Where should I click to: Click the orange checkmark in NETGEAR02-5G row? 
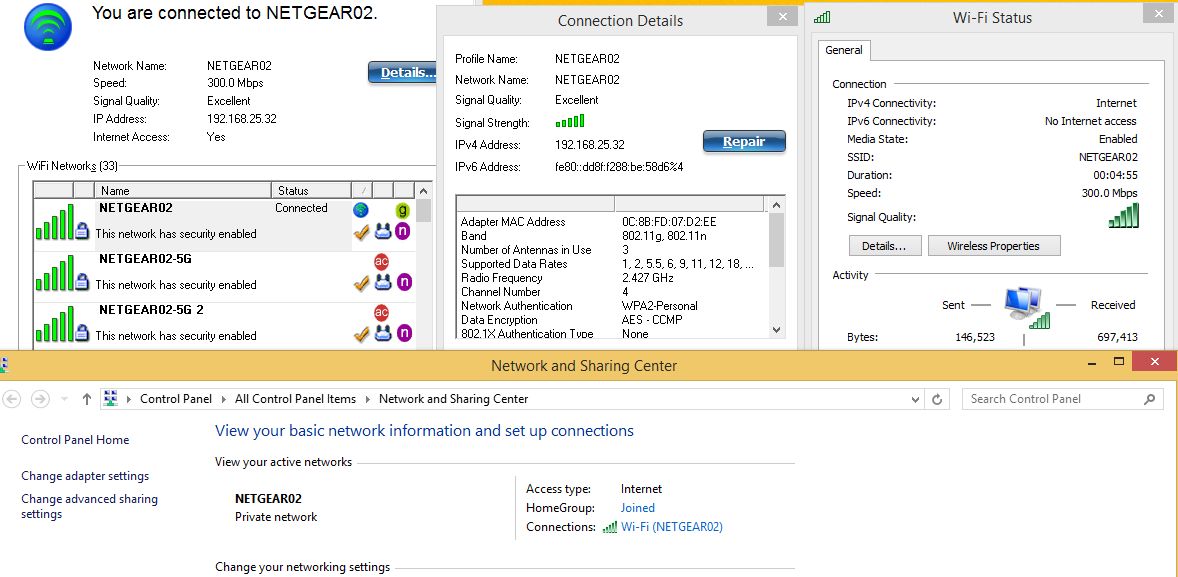pyautogui.click(x=361, y=283)
